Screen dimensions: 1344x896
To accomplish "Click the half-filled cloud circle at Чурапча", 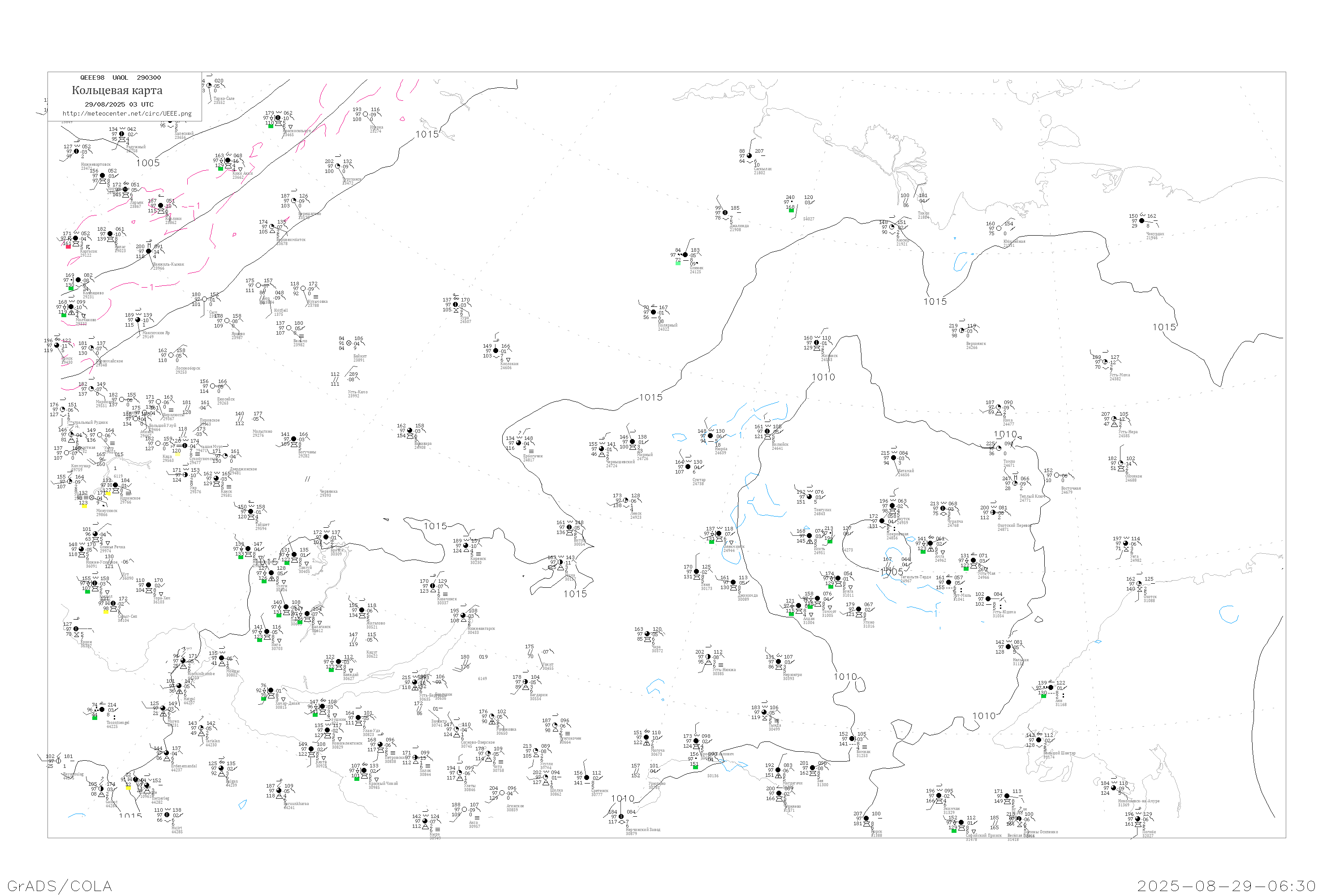I will [943, 508].
